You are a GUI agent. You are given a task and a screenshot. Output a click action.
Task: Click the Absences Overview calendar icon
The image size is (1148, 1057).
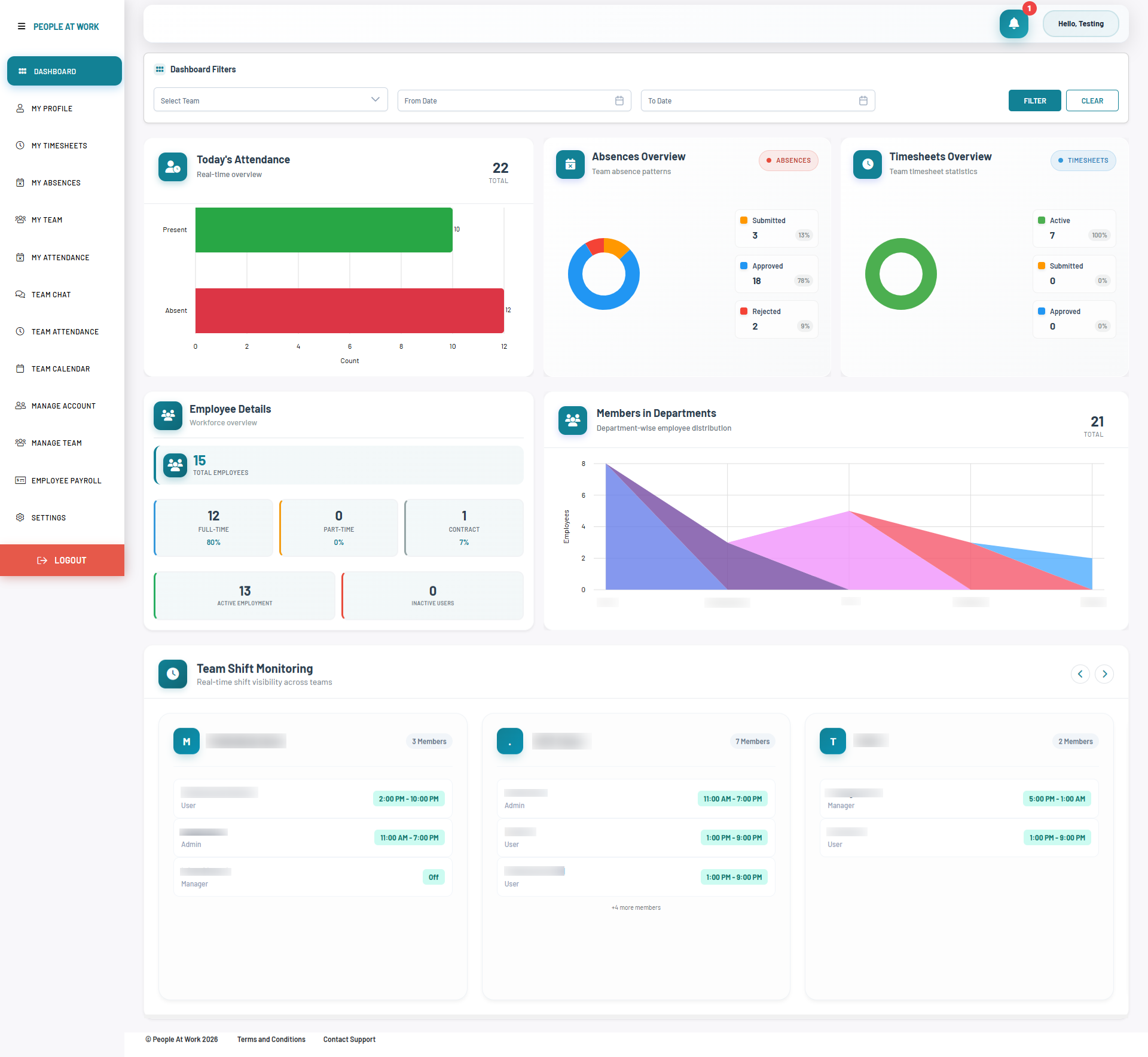point(570,164)
